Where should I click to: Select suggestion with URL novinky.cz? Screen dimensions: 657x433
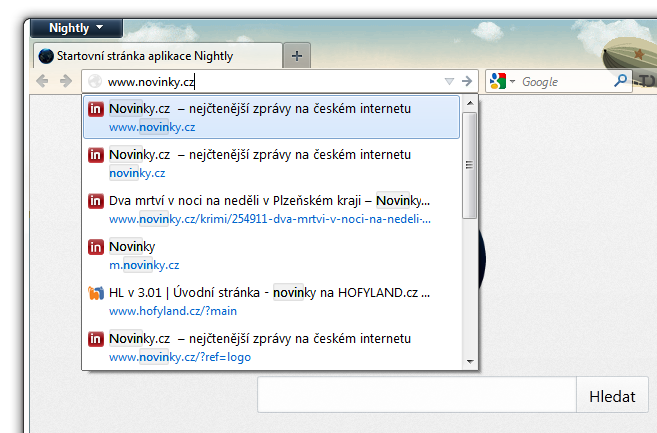[x=272, y=163]
